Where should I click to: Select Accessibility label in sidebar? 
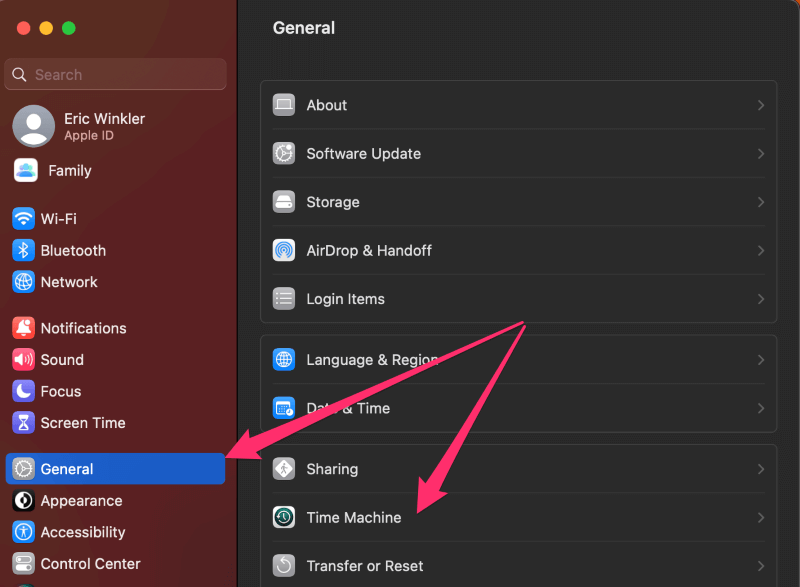[x=83, y=532]
